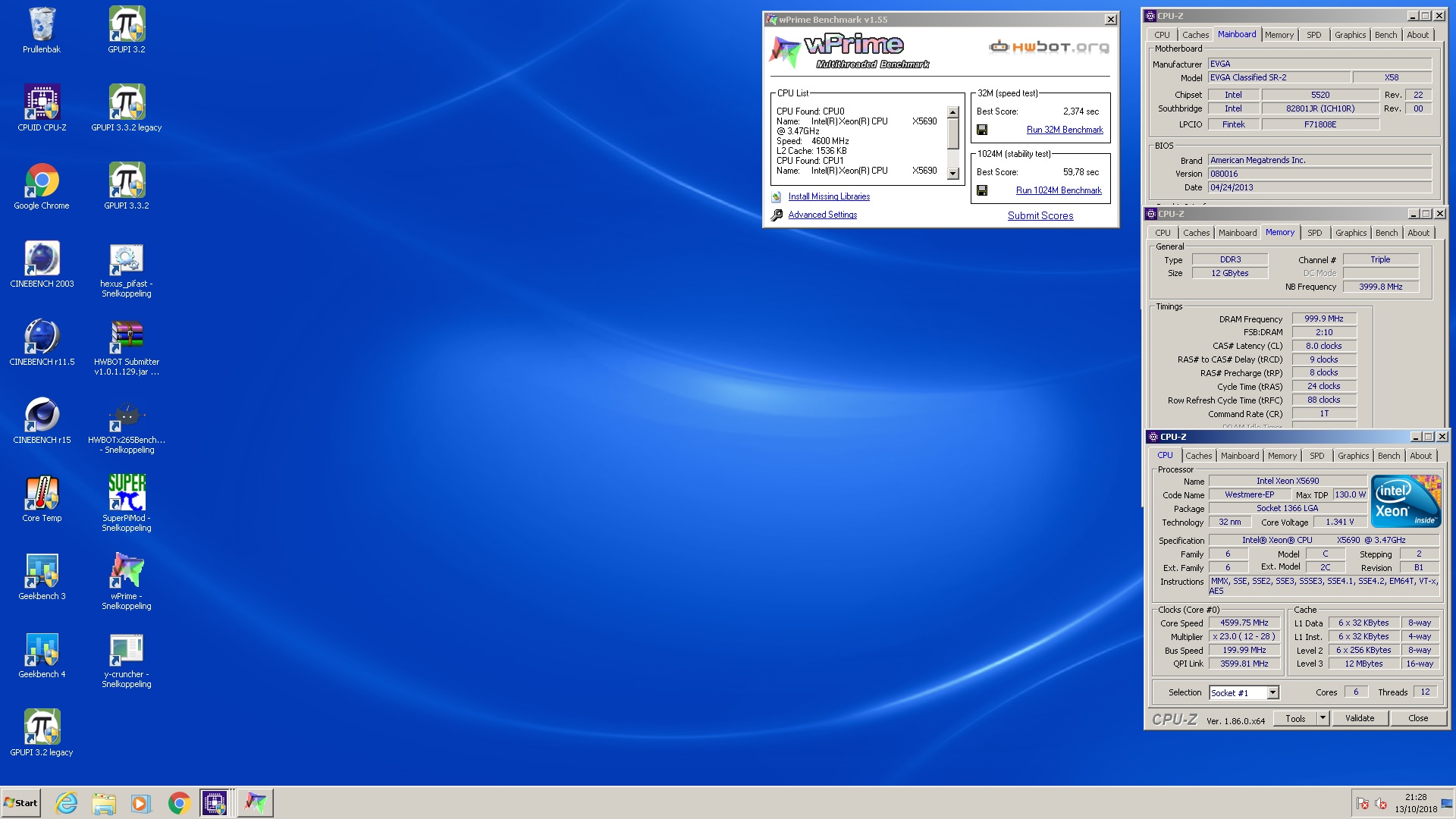
Task: Open Internet Explorer from taskbar
Action: (x=67, y=803)
